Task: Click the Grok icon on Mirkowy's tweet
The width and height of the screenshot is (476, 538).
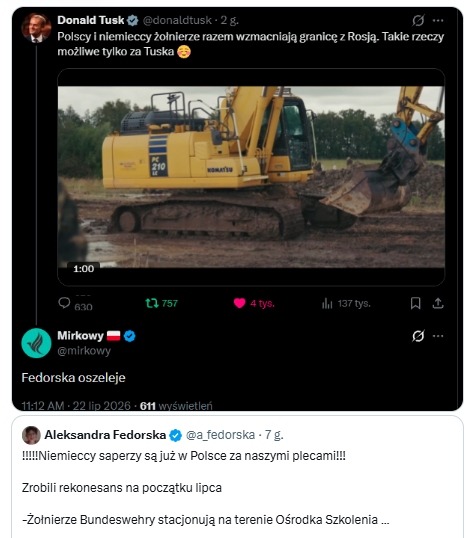Action: (x=418, y=336)
